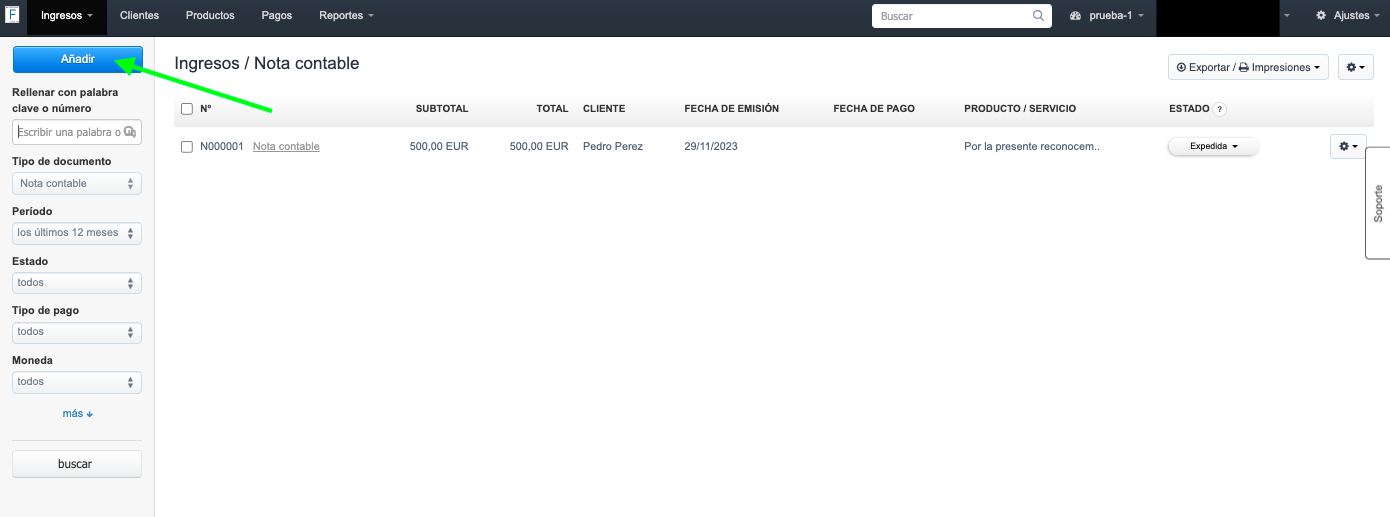Image resolution: width=1390 pixels, height=517 pixels.
Task: Click the help question mark next to ESTADO
Action: (x=1220, y=109)
